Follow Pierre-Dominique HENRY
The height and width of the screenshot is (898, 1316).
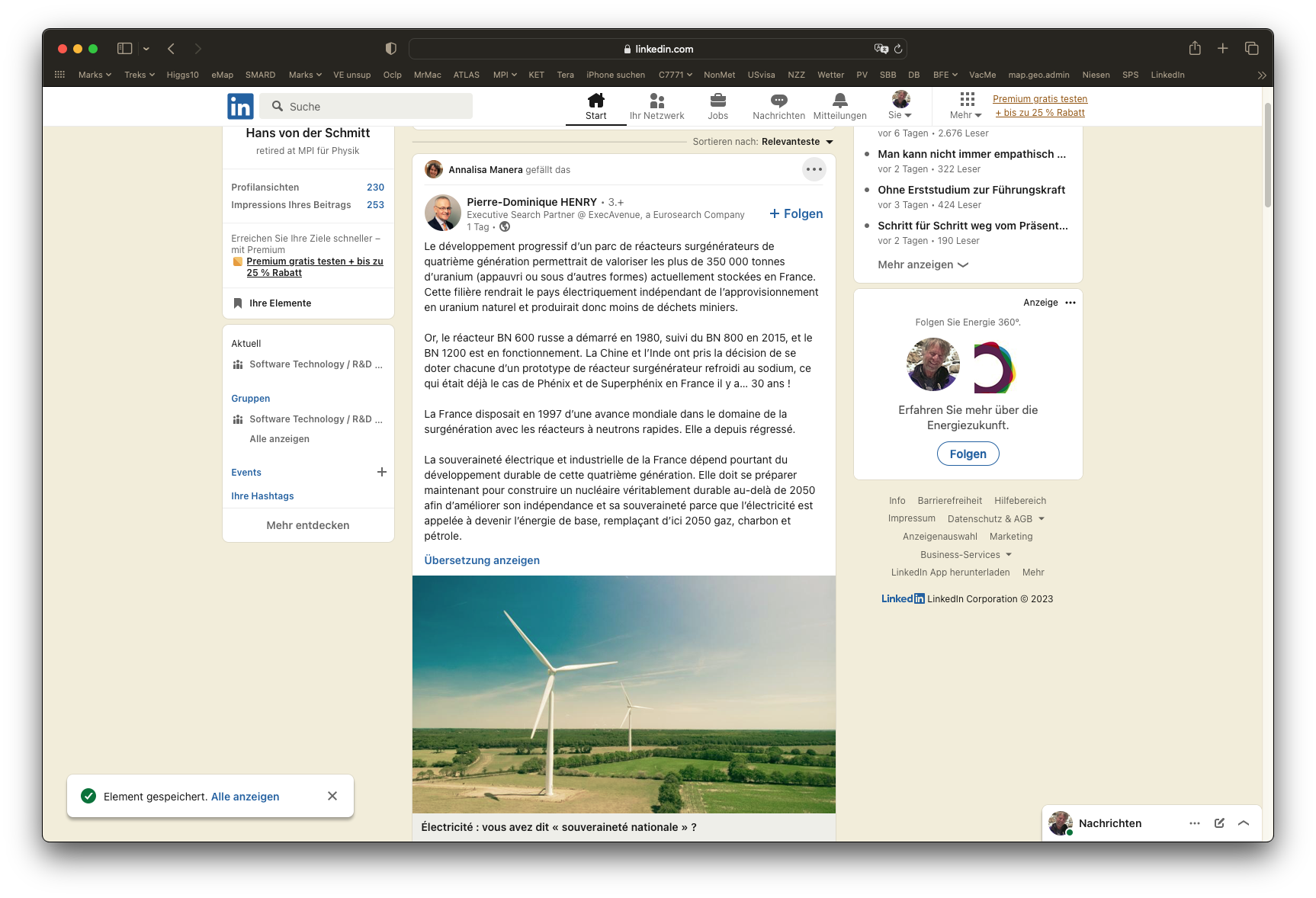[x=796, y=213]
